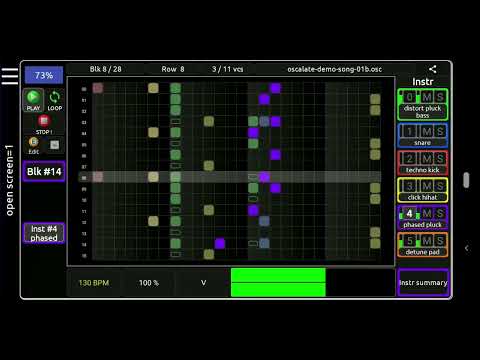Image resolution: width=480 pixels, height=360 pixels.
Task: Select the purple note on row 14
Action: (220, 244)
